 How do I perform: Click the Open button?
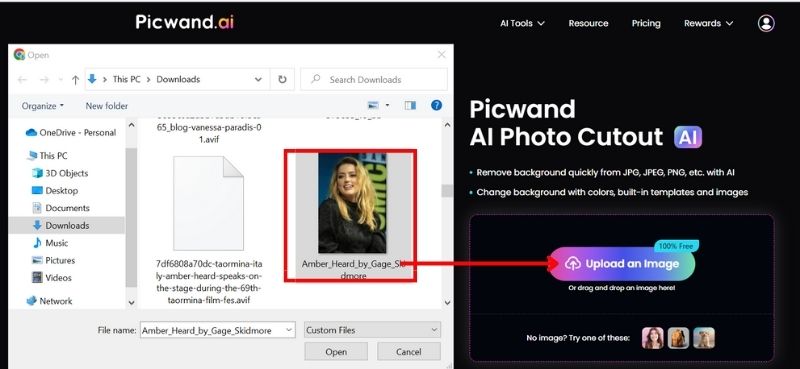tap(336, 352)
